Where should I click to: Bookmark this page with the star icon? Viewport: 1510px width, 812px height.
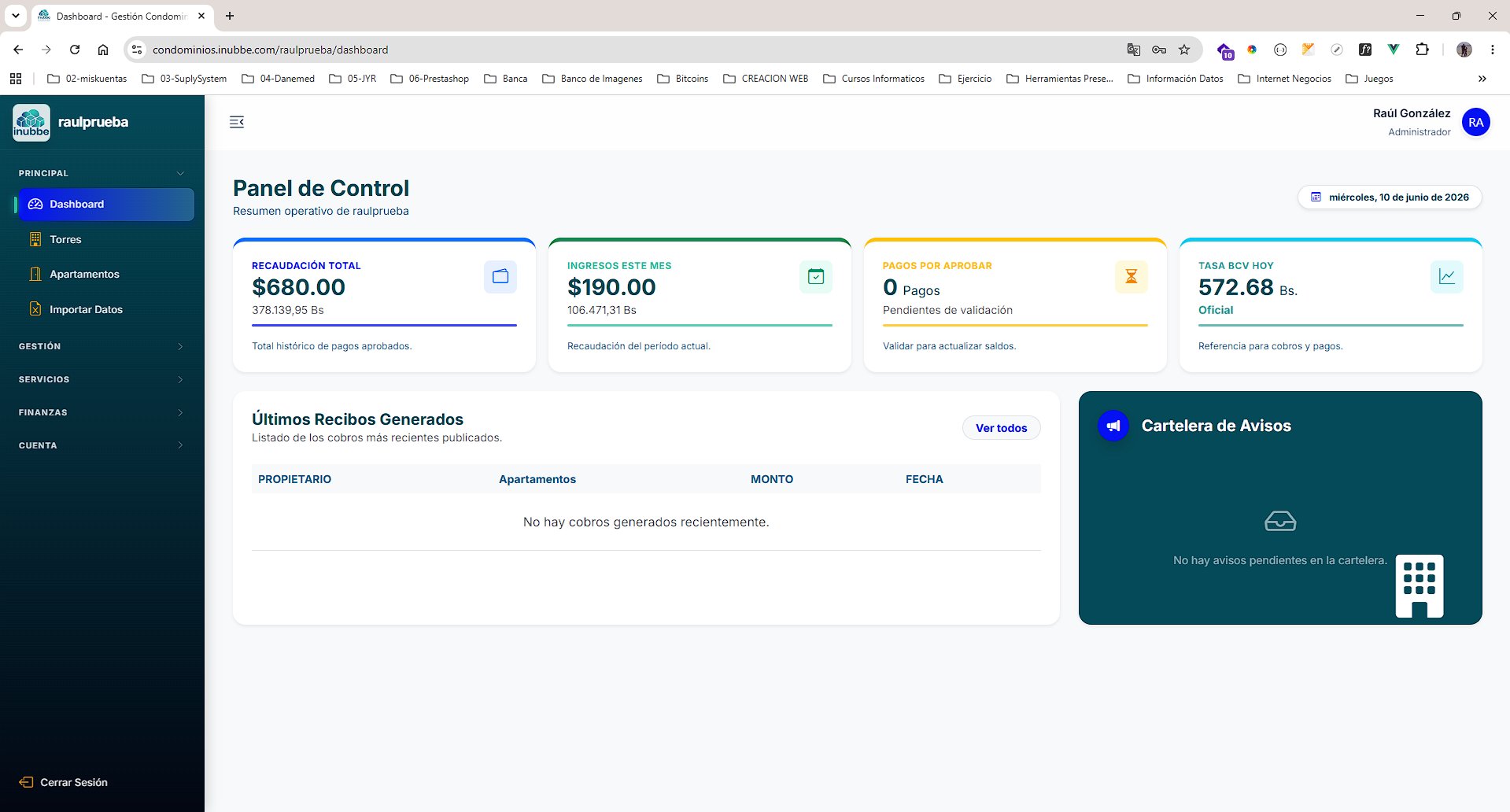1184,50
